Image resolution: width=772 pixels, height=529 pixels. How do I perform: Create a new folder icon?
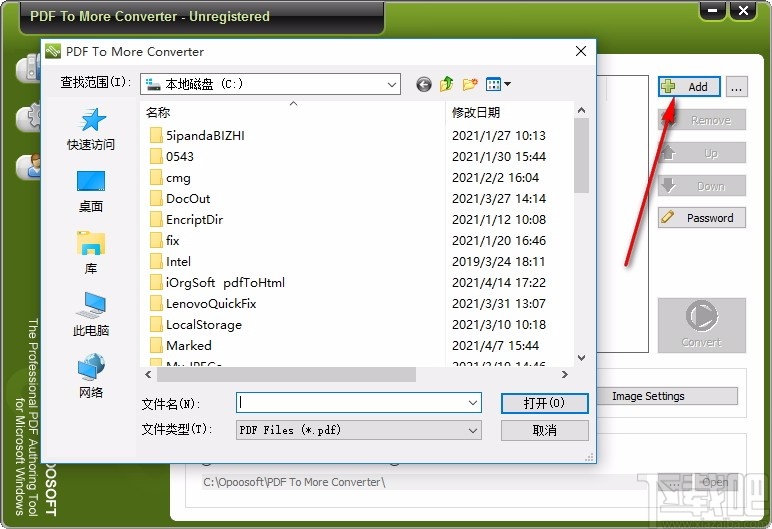coord(470,84)
